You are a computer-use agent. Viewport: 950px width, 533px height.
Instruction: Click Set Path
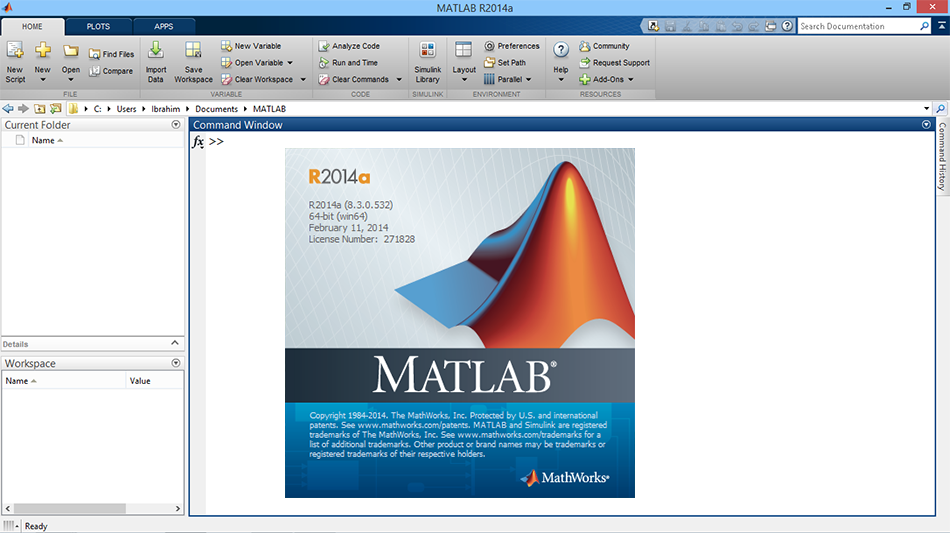pos(505,62)
